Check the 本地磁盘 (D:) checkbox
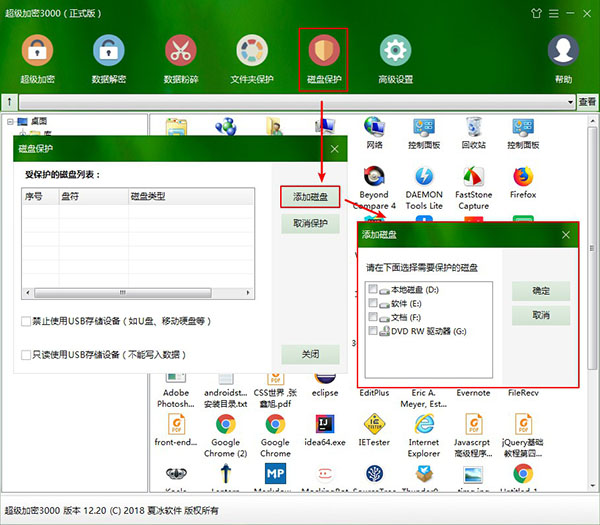600x525 pixels. [x=373, y=289]
